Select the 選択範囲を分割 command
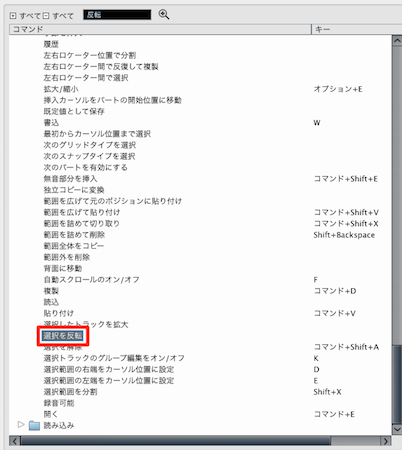Image resolution: width=402 pixels, height=450 pixels. coord(70,392)
